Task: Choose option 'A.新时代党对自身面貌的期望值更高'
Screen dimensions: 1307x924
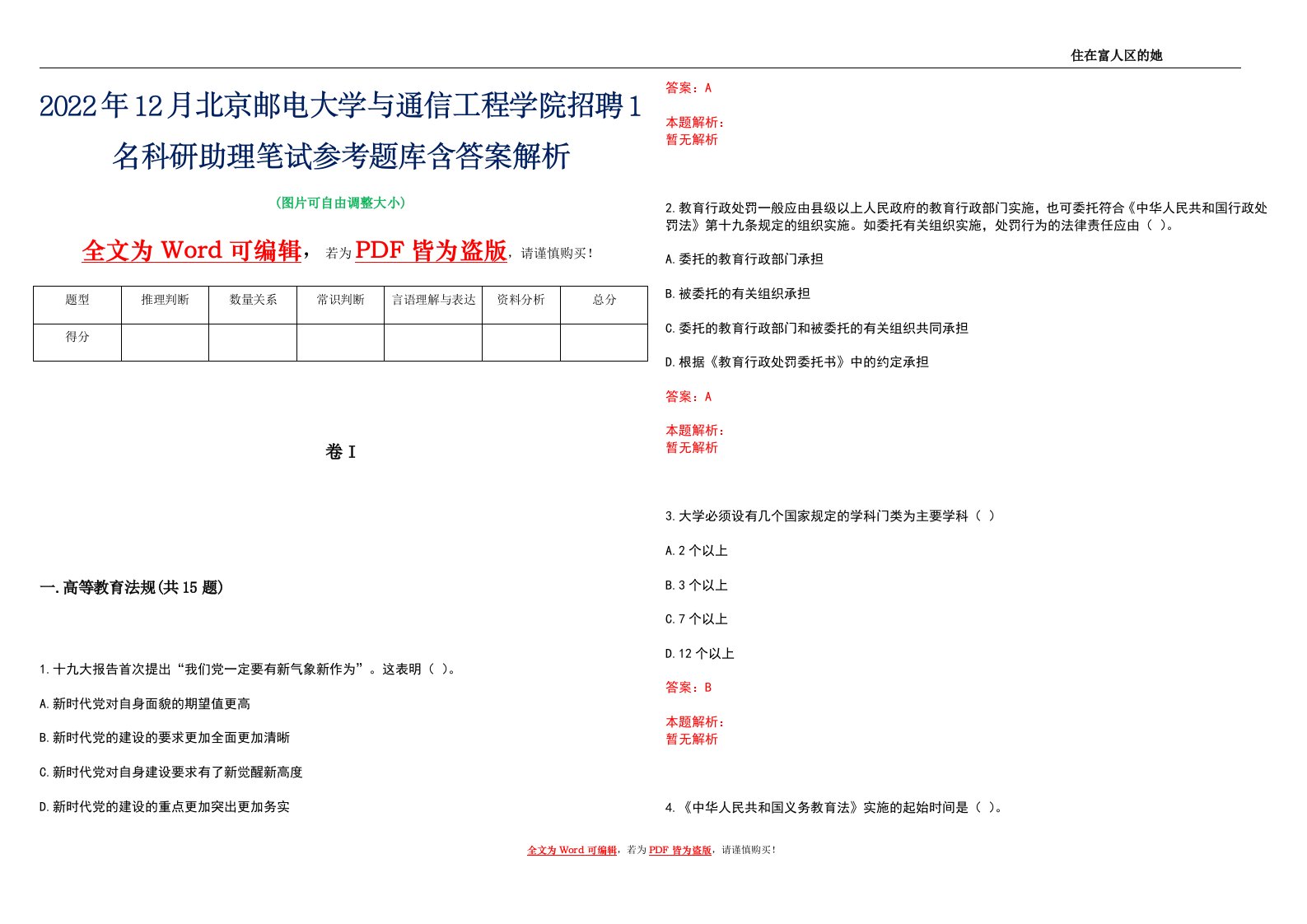Action: 145,704
